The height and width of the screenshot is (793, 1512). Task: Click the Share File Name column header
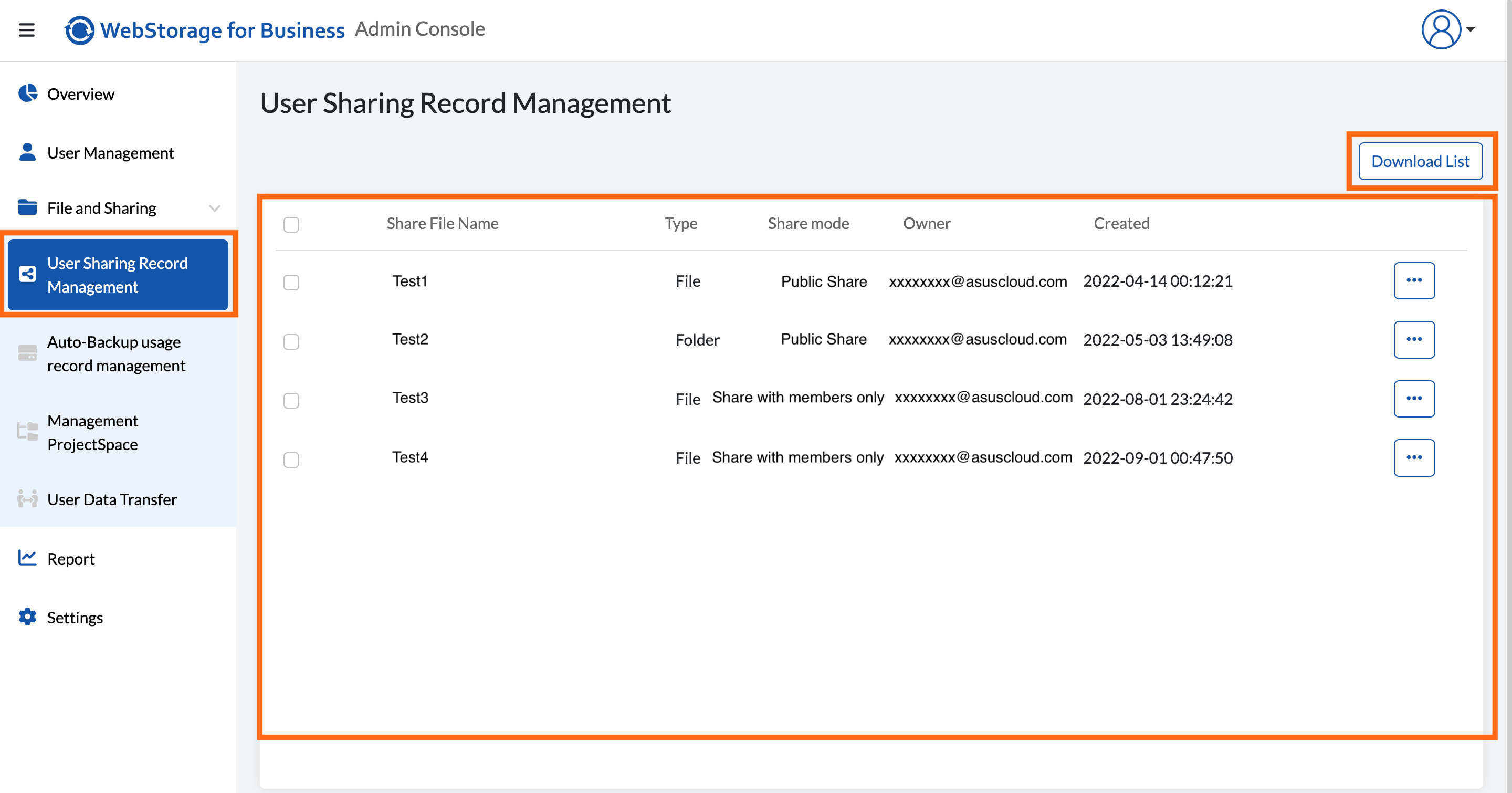(443, 223)
